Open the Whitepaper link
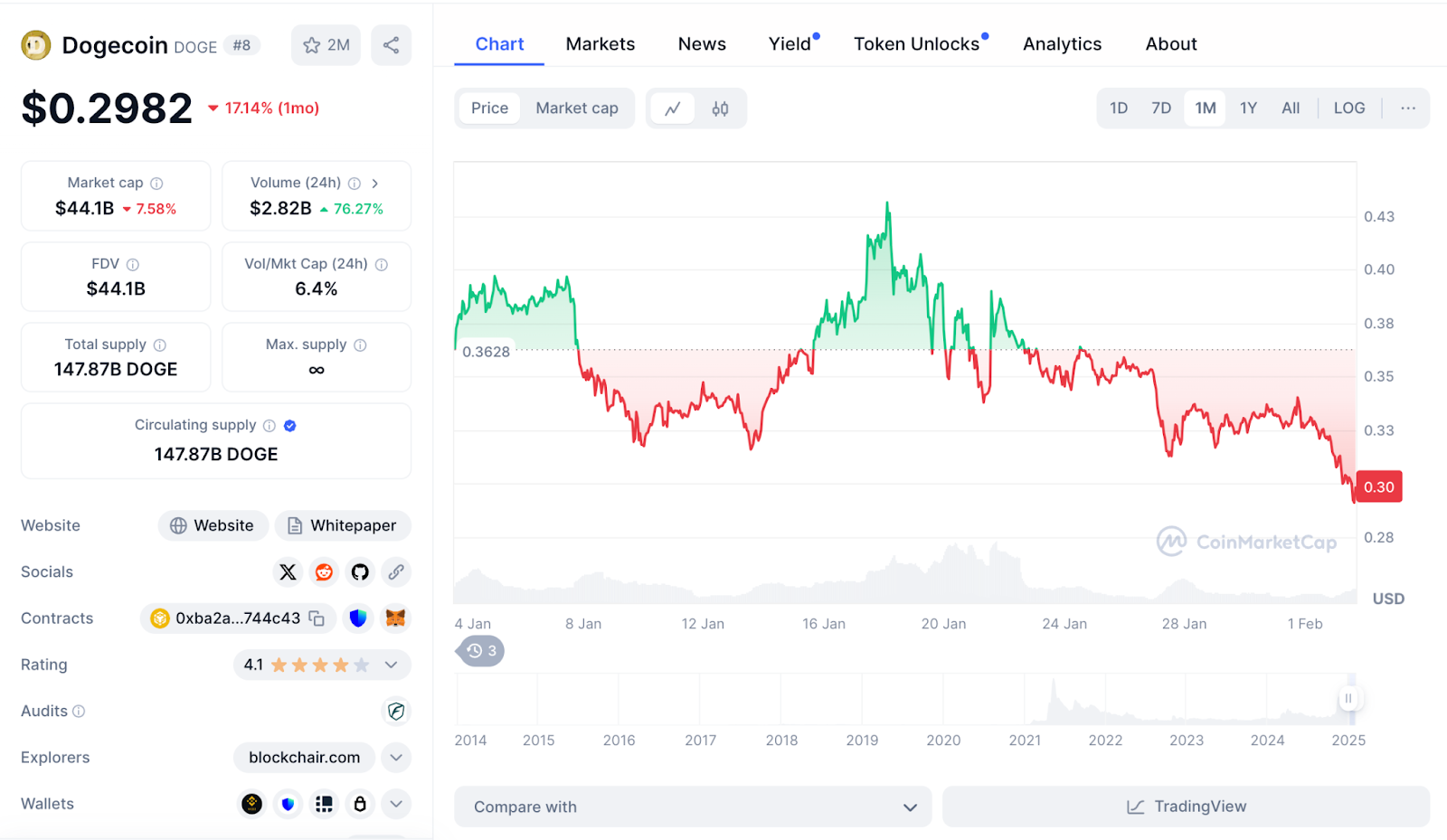Image resolution: width=1447 pixels, height=840 pixels. coord(343,525)
